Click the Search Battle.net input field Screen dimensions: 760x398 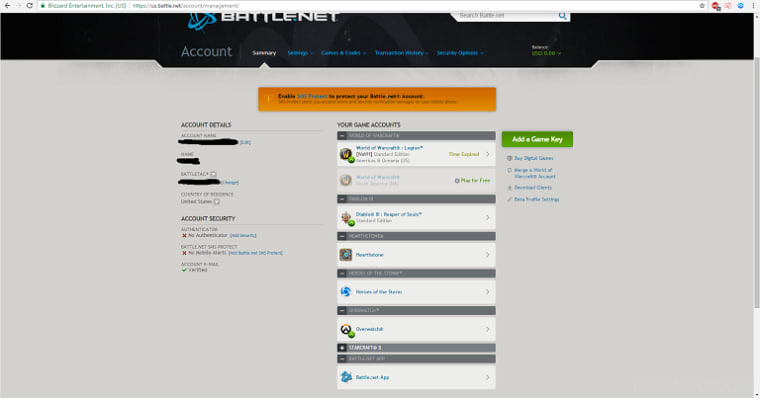click(506, 16)
